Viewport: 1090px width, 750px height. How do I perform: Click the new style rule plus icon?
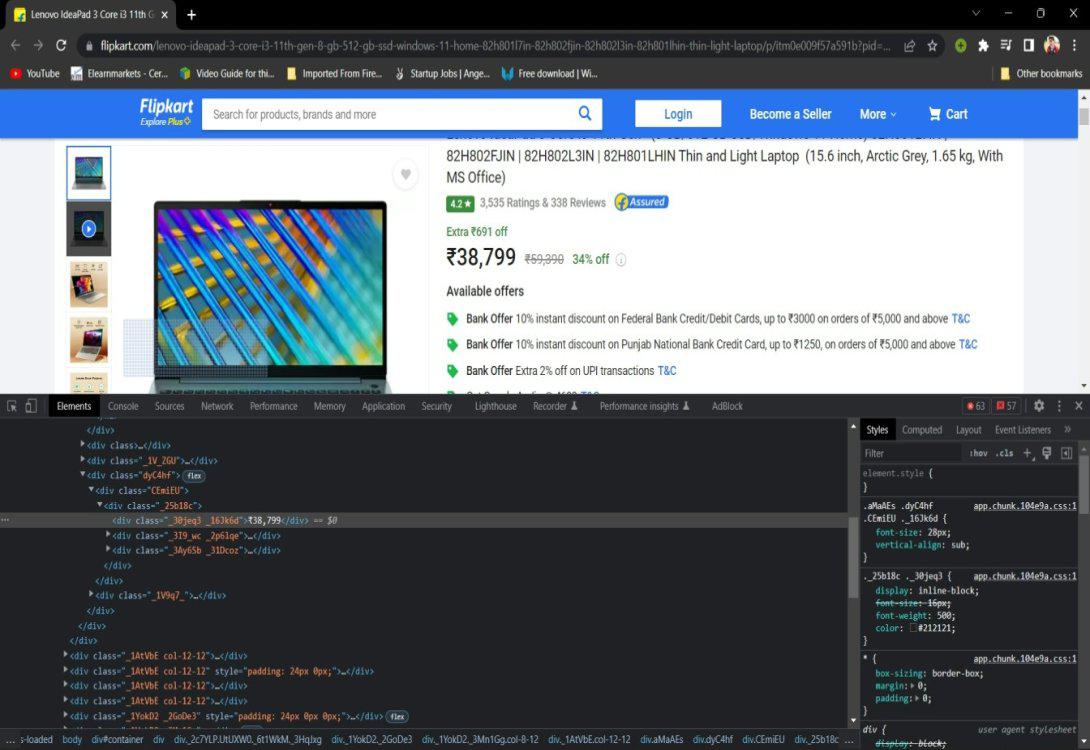(1028, 453)
